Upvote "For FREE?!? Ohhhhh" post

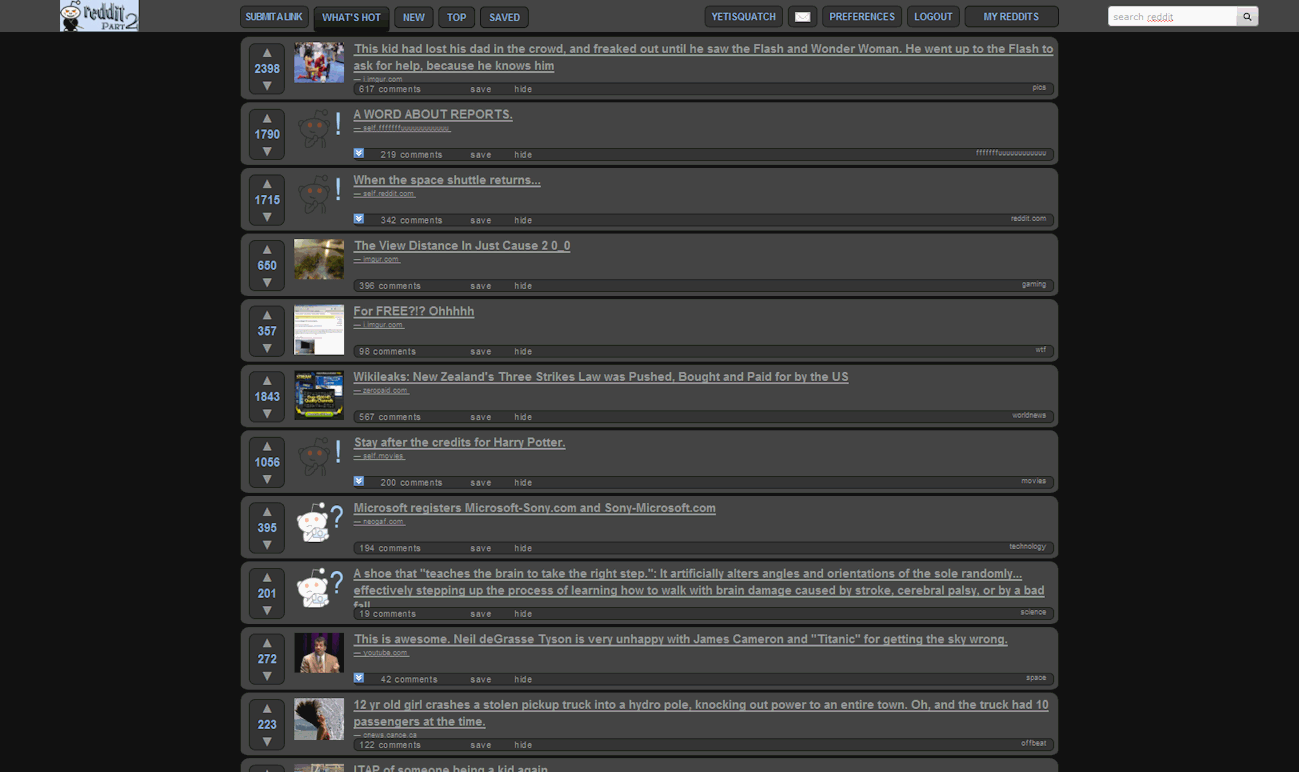(267, 315)
